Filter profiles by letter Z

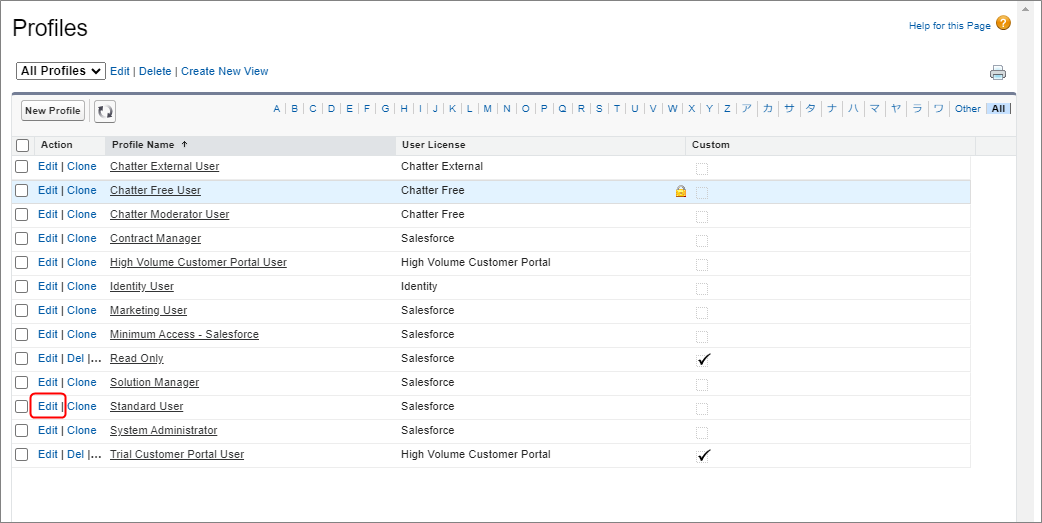[727, 109]
